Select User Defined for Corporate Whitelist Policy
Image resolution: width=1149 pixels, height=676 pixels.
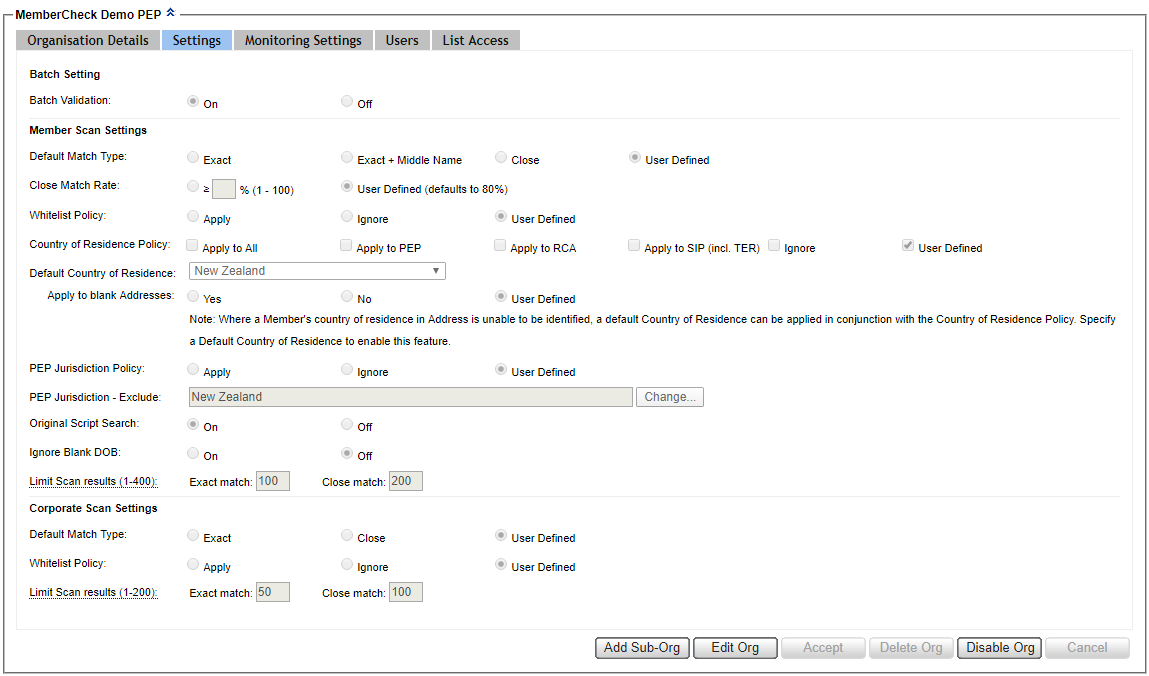[x=500, y=564]
